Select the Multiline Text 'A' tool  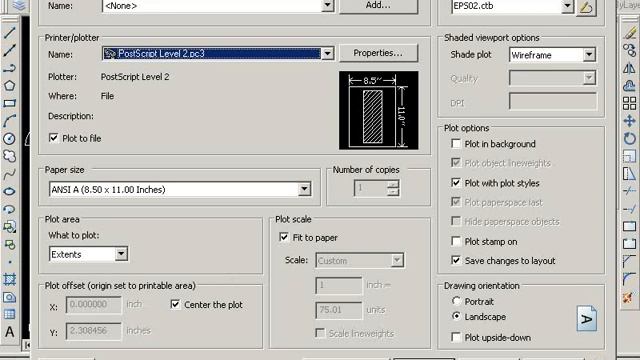tap(9, 332)
